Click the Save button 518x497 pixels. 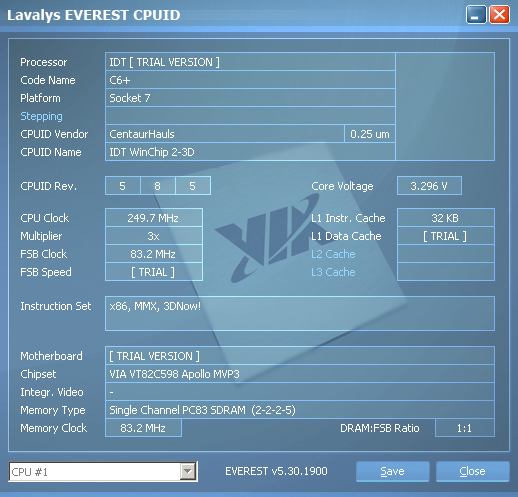click(x=392, y=471)
